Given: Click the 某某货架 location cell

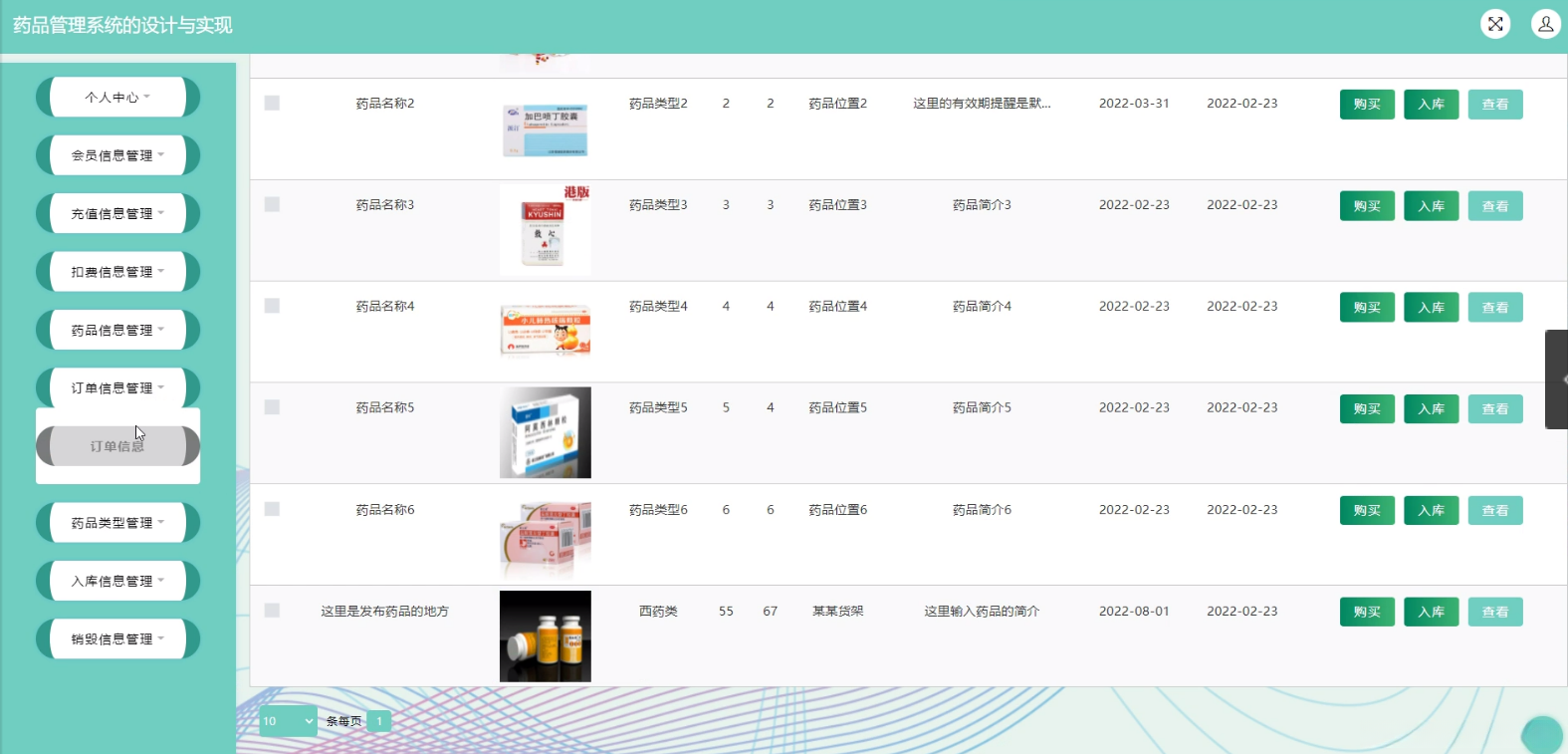Looking at the screenshot, I should pyautogui.click(x=838, y=611).
